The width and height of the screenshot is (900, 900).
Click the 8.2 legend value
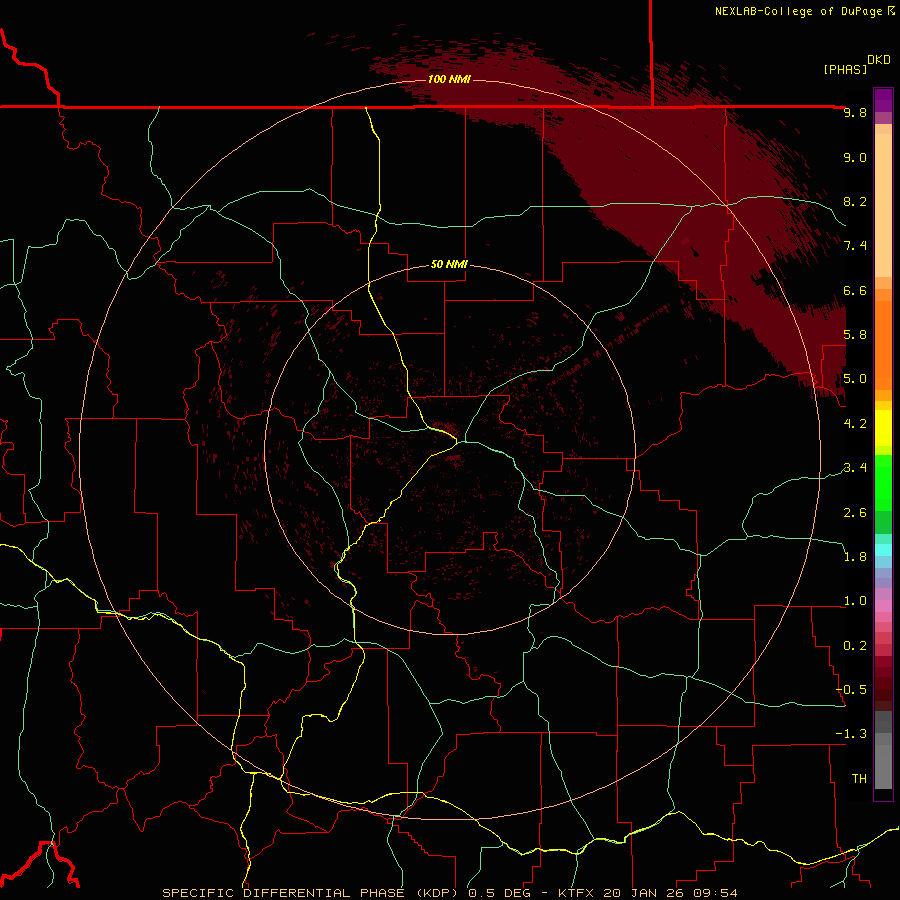(x=855, y=201)
